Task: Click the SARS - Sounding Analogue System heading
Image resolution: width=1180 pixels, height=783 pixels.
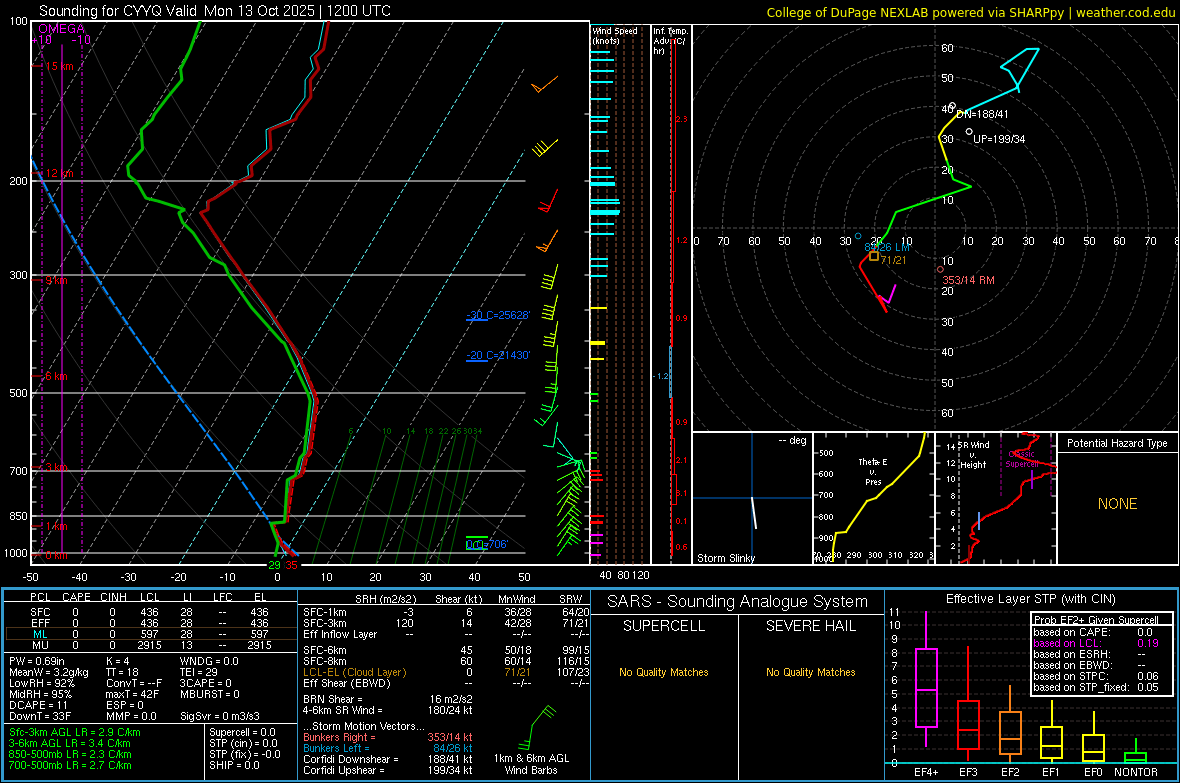Action: point(737,602)
